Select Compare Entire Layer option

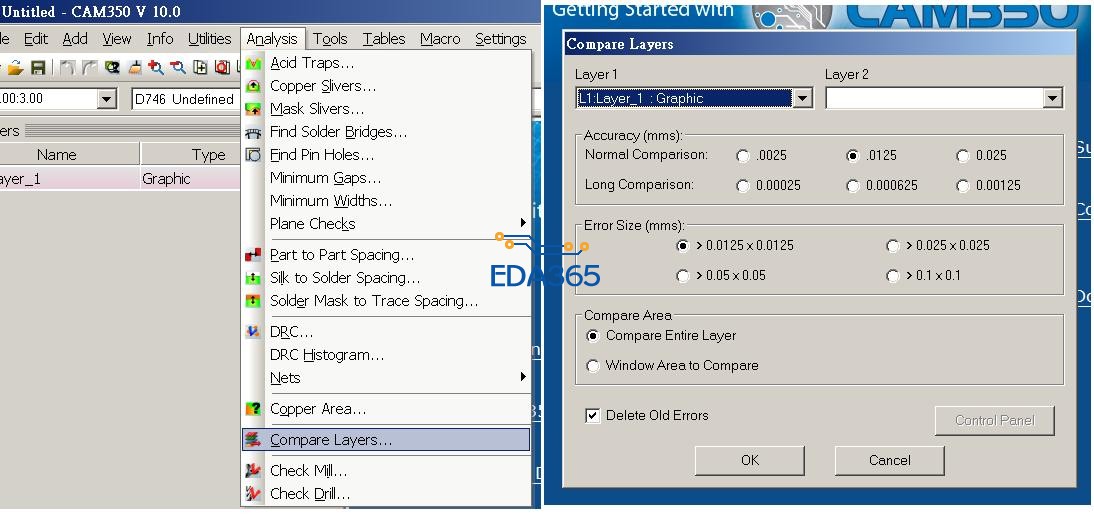pos(593,336)
